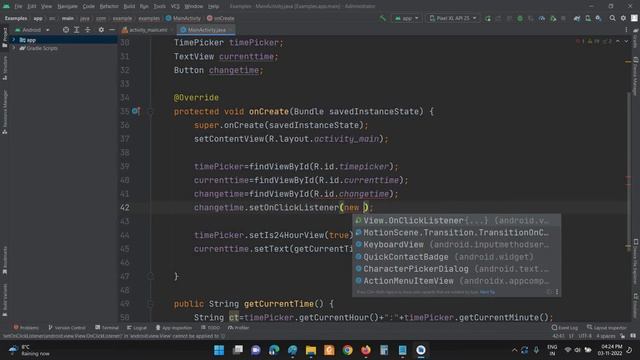Open File Explorer from the taskbar
This screenshot has width=640, height=360.
pyautogui.click(x=311, y=350)
